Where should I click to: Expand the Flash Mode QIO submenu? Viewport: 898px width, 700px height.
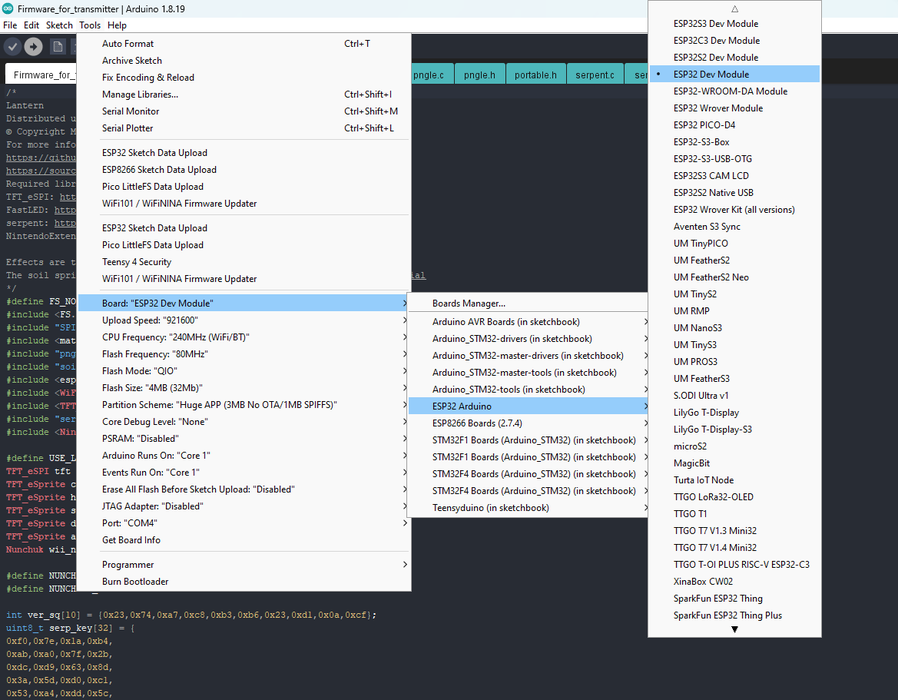[244, 371]
